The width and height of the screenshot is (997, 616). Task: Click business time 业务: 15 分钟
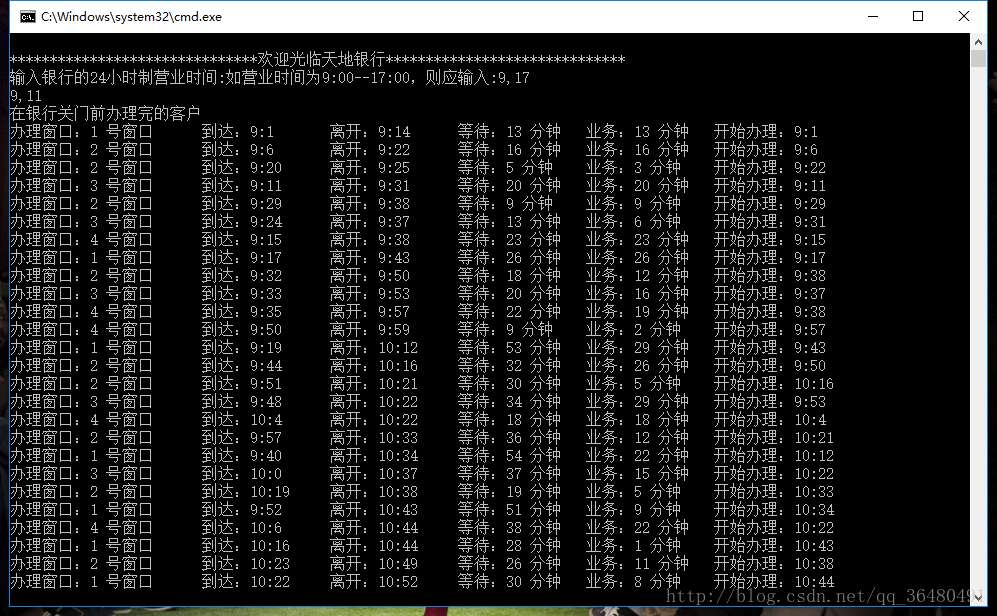pos(637,474)
